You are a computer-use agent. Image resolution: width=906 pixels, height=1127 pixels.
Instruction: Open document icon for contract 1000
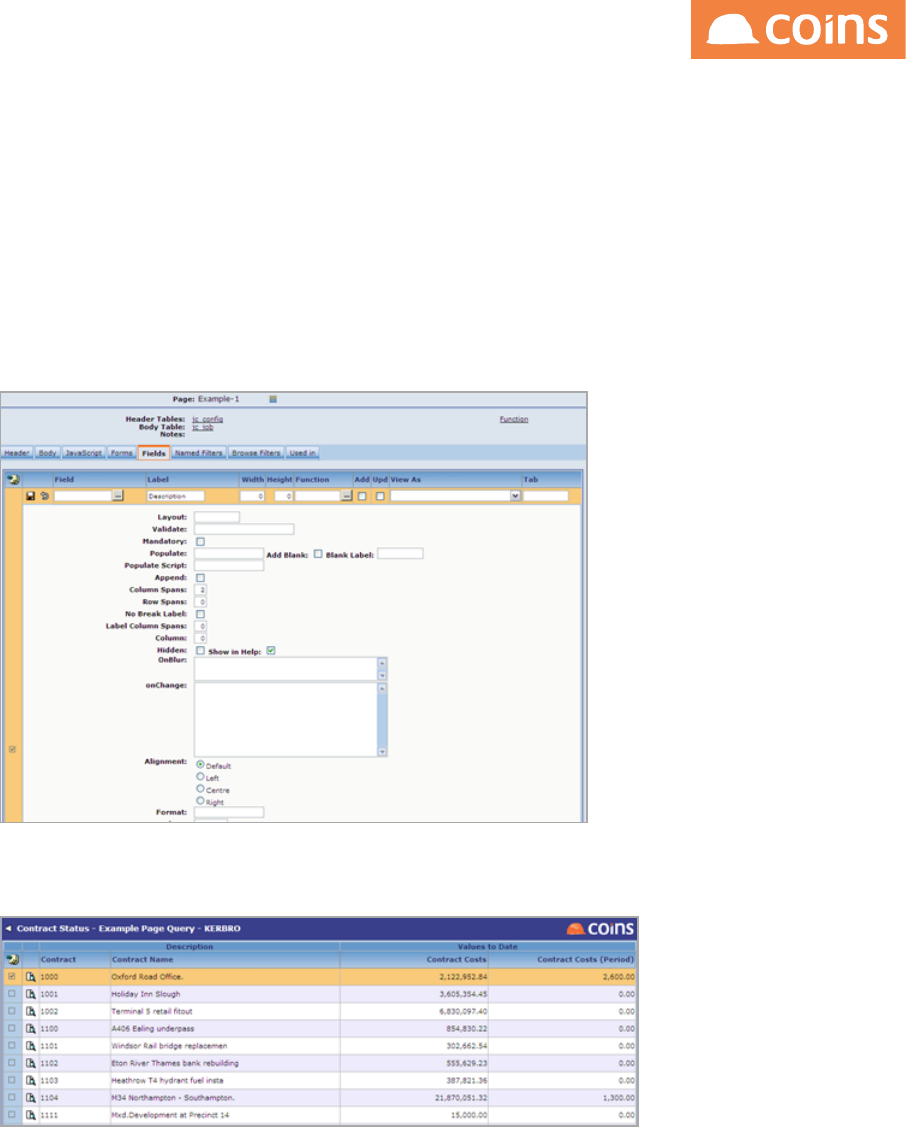[31, 977]
